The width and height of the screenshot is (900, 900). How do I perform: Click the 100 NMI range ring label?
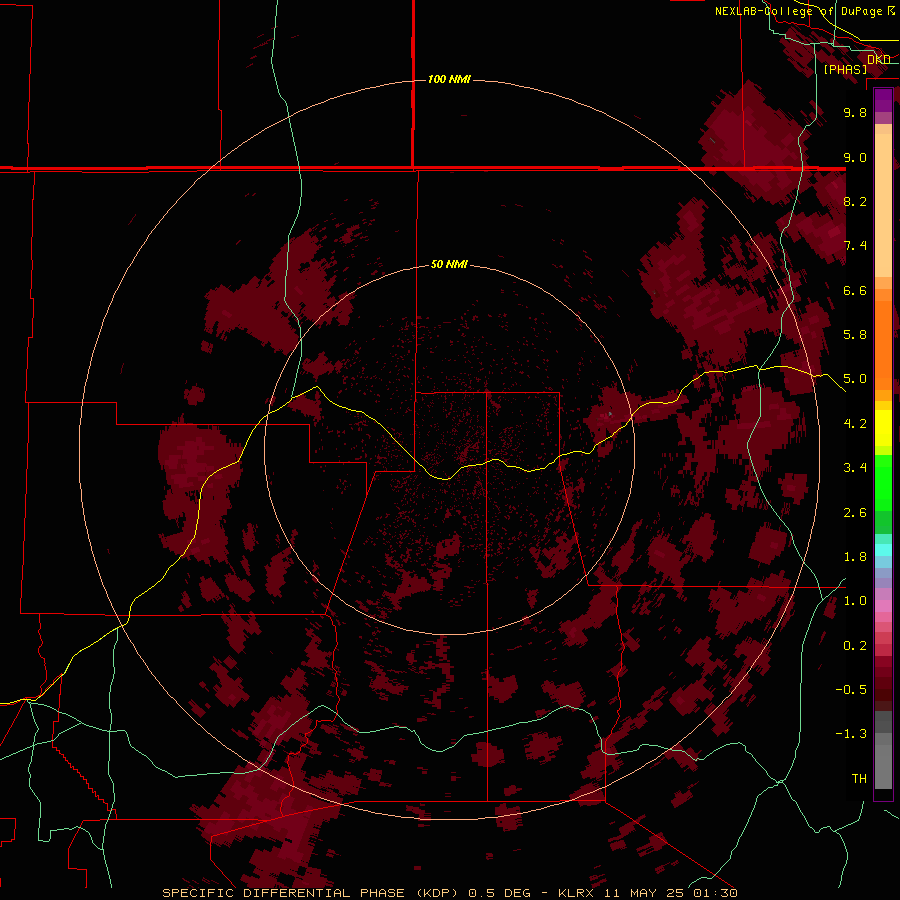449,79
